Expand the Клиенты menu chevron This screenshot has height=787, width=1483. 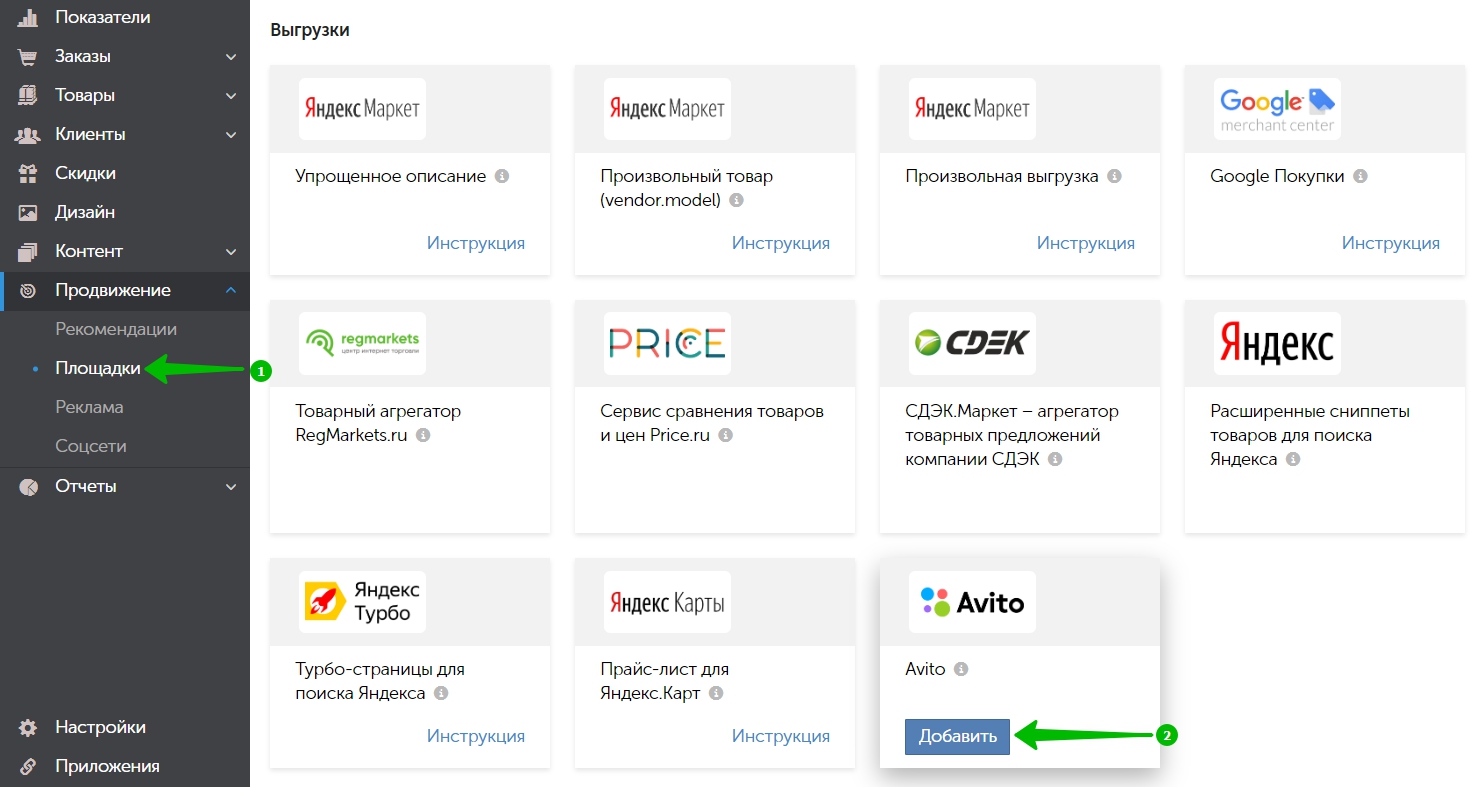[x=231, y=135]
